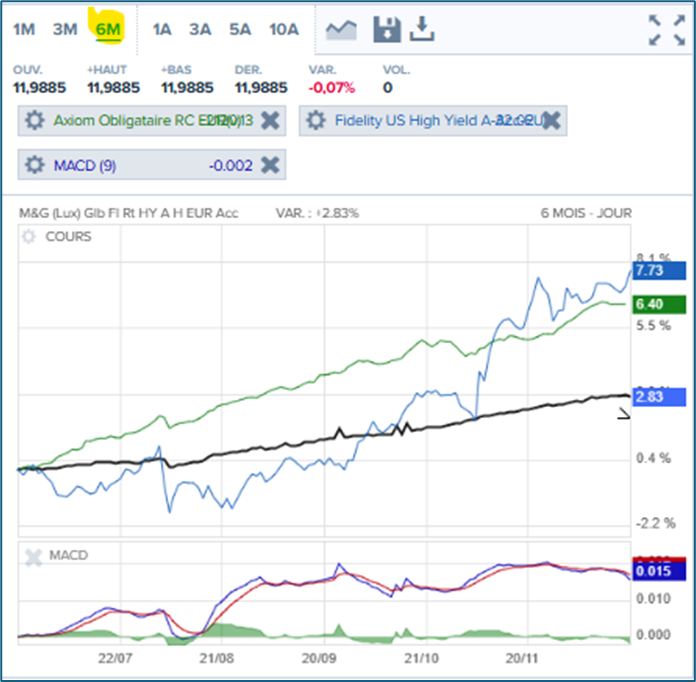Close the MACD lower panel

tap(33, 557)
